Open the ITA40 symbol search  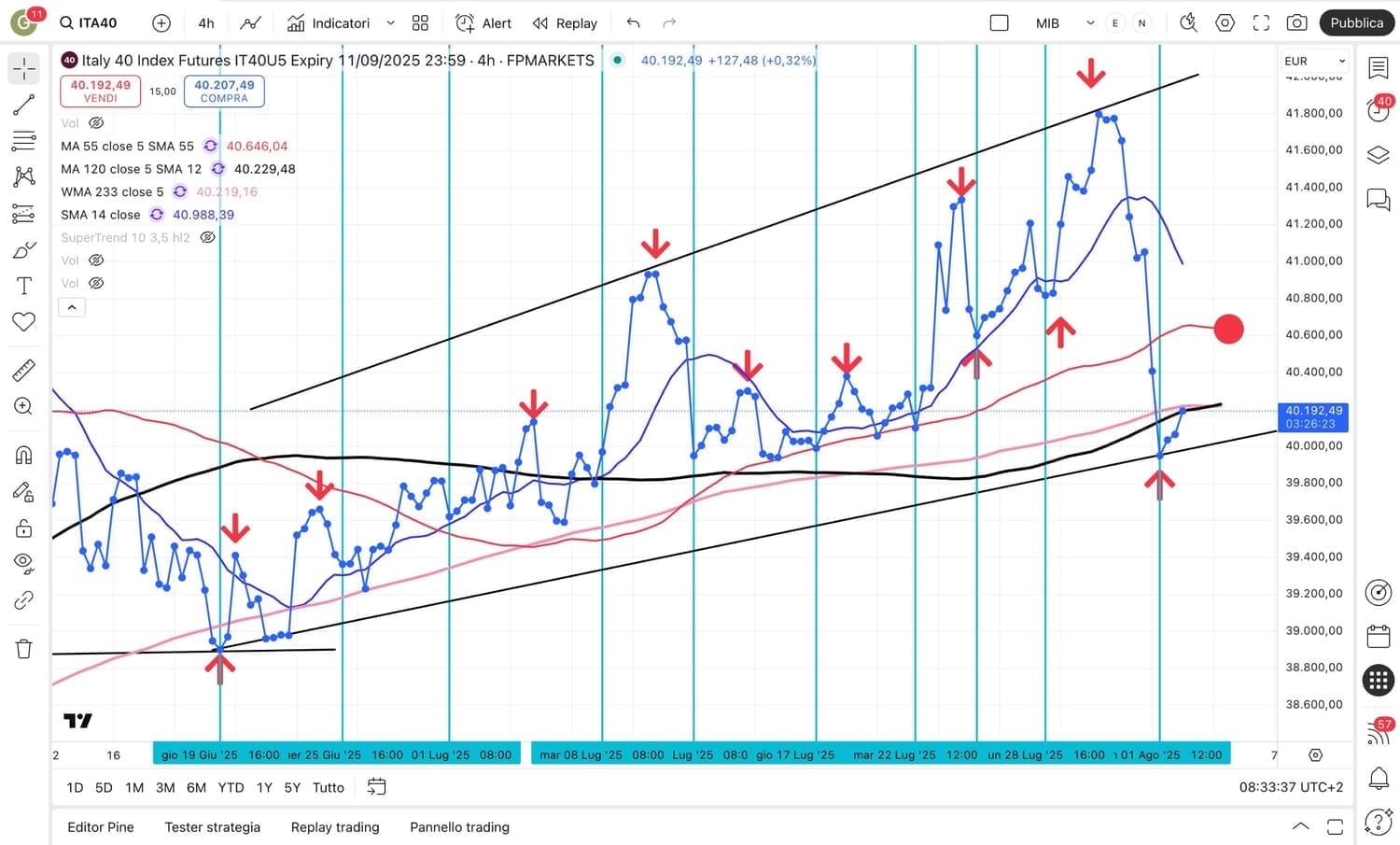coord(89,23)
